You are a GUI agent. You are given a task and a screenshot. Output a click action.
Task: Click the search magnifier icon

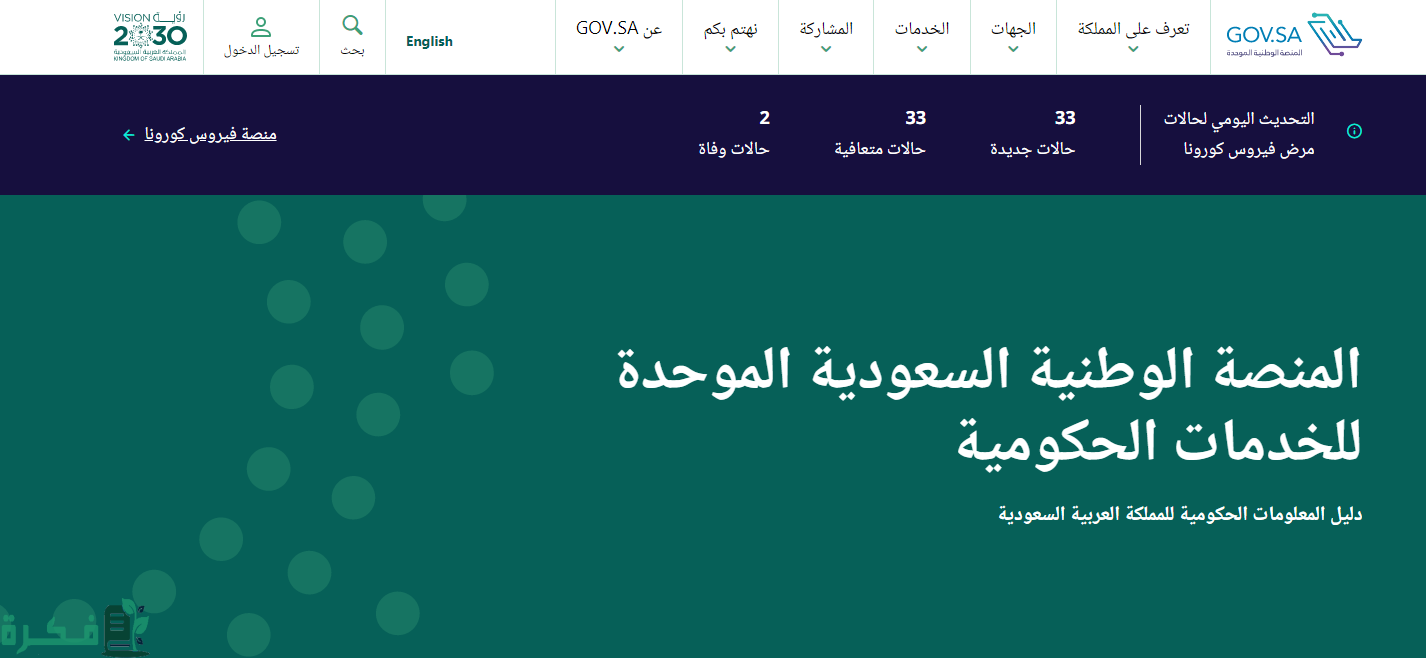352,25
